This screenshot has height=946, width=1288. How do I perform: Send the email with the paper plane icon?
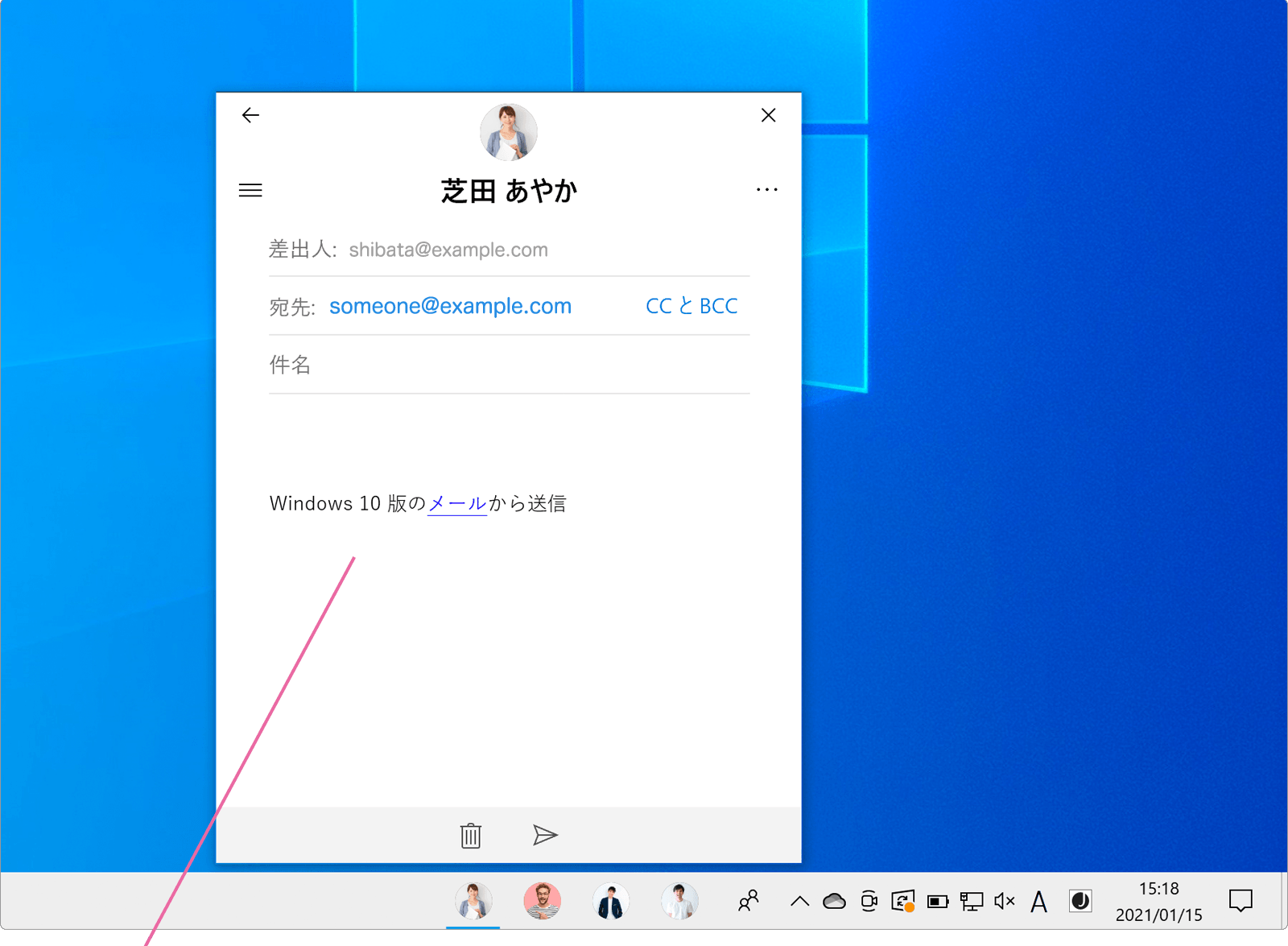pos(545,835)
